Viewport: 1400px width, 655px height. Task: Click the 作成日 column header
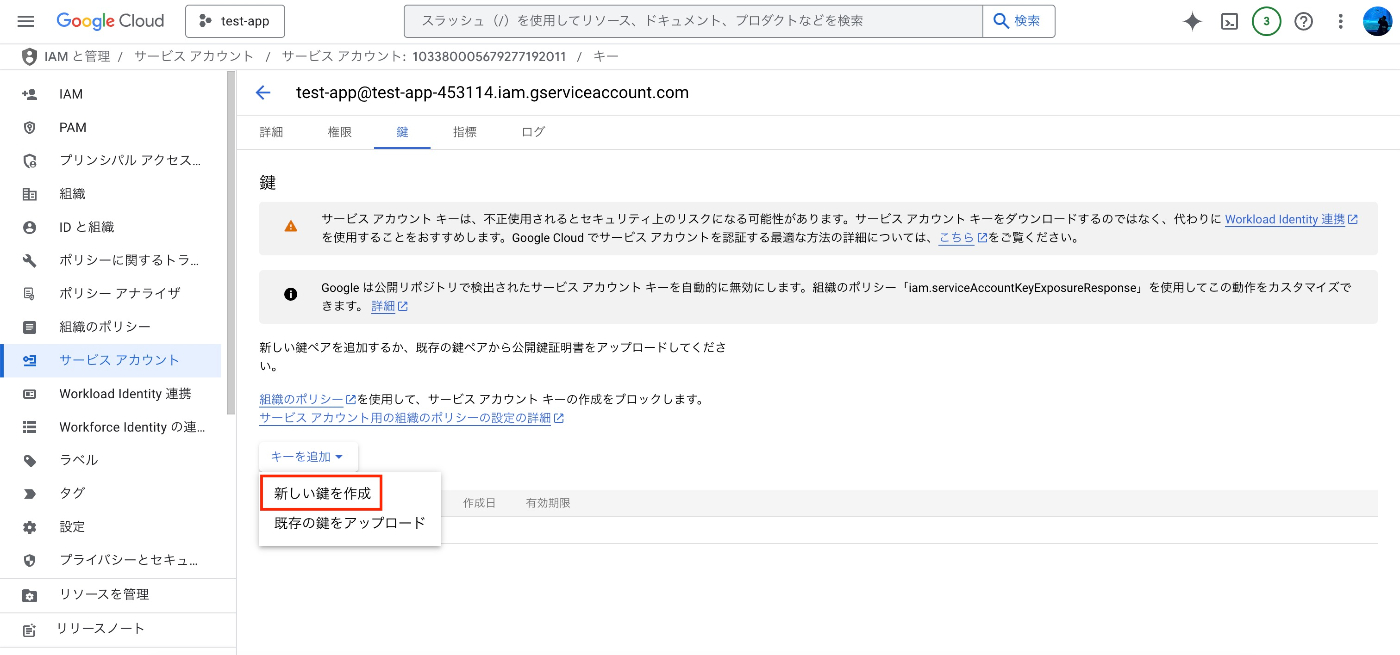479,503
